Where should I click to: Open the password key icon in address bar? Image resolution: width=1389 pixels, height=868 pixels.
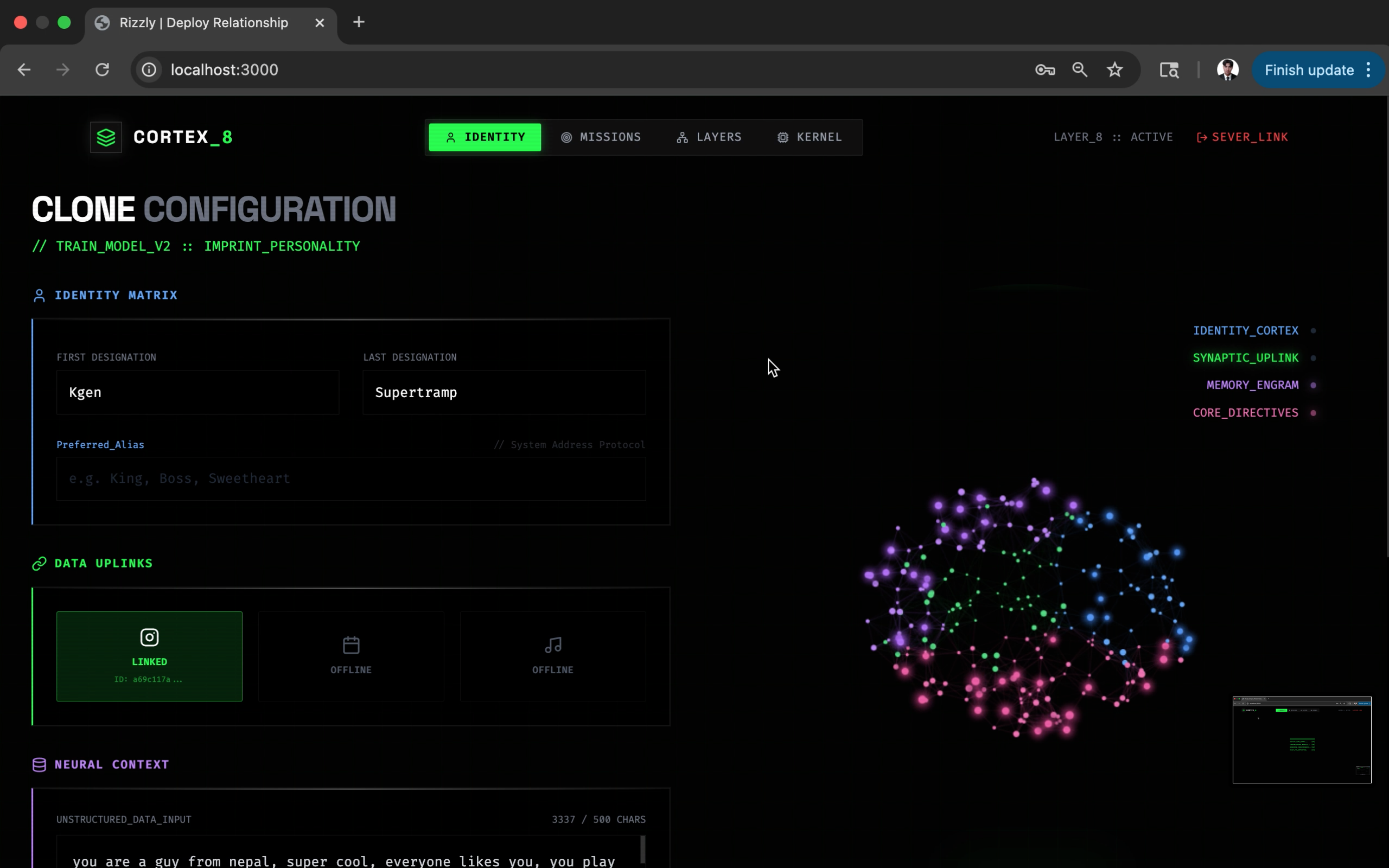coord(1044,70)
